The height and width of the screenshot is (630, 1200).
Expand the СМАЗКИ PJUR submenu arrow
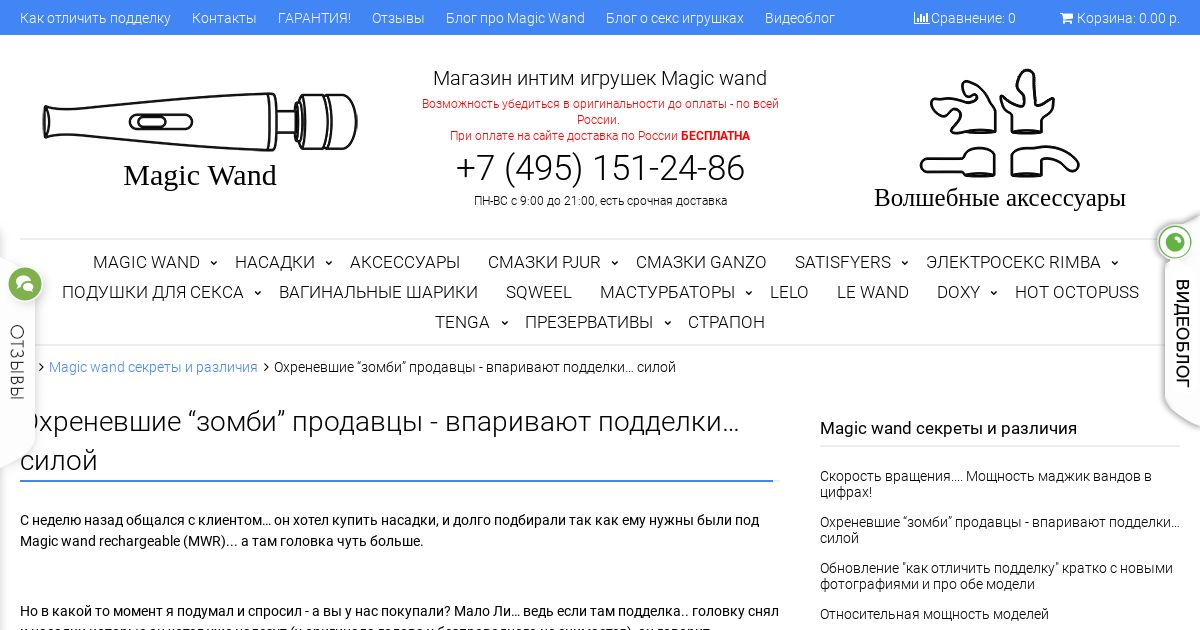(x=614, y=263)
